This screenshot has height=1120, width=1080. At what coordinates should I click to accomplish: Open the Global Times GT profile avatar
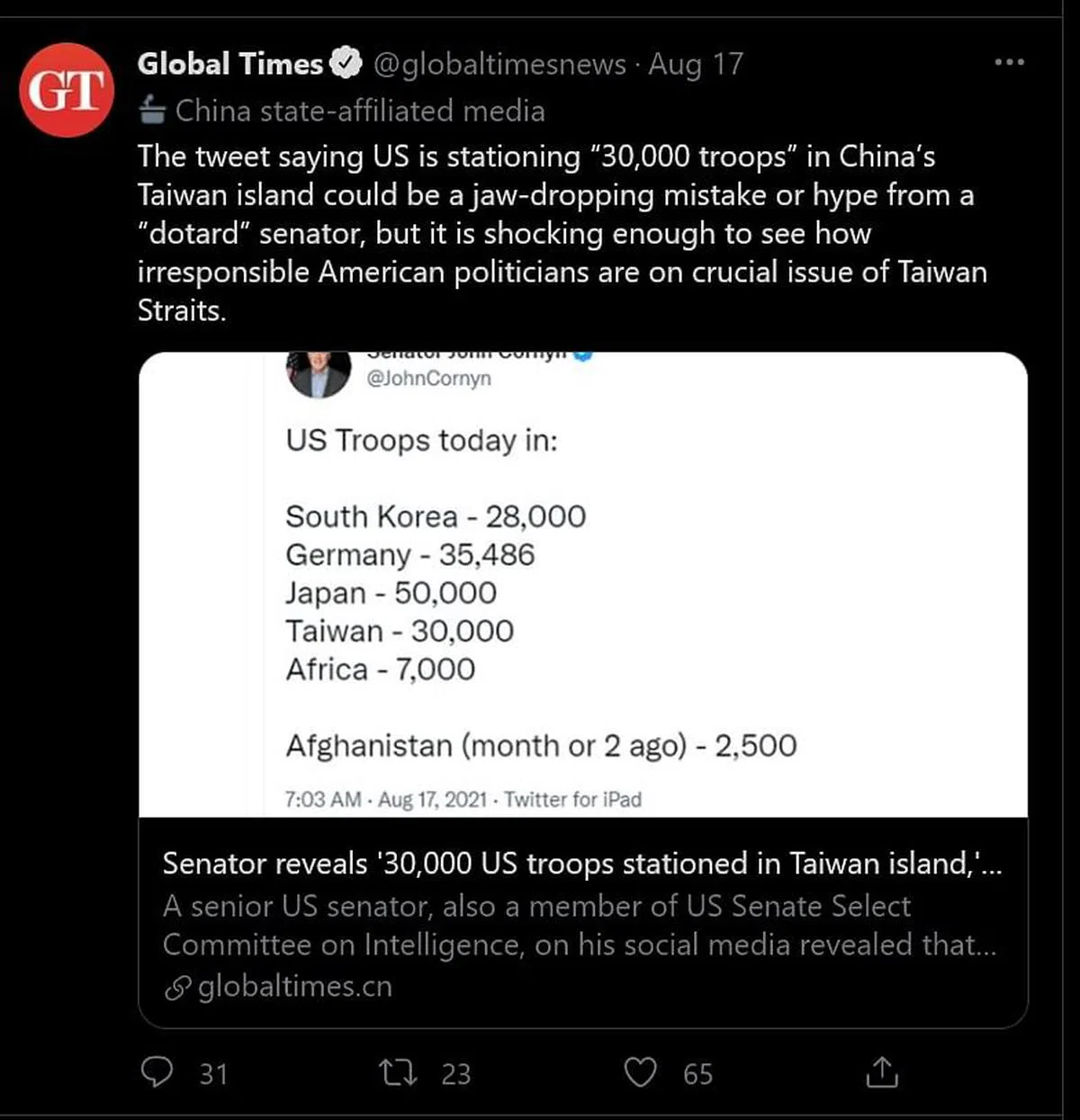67,90
